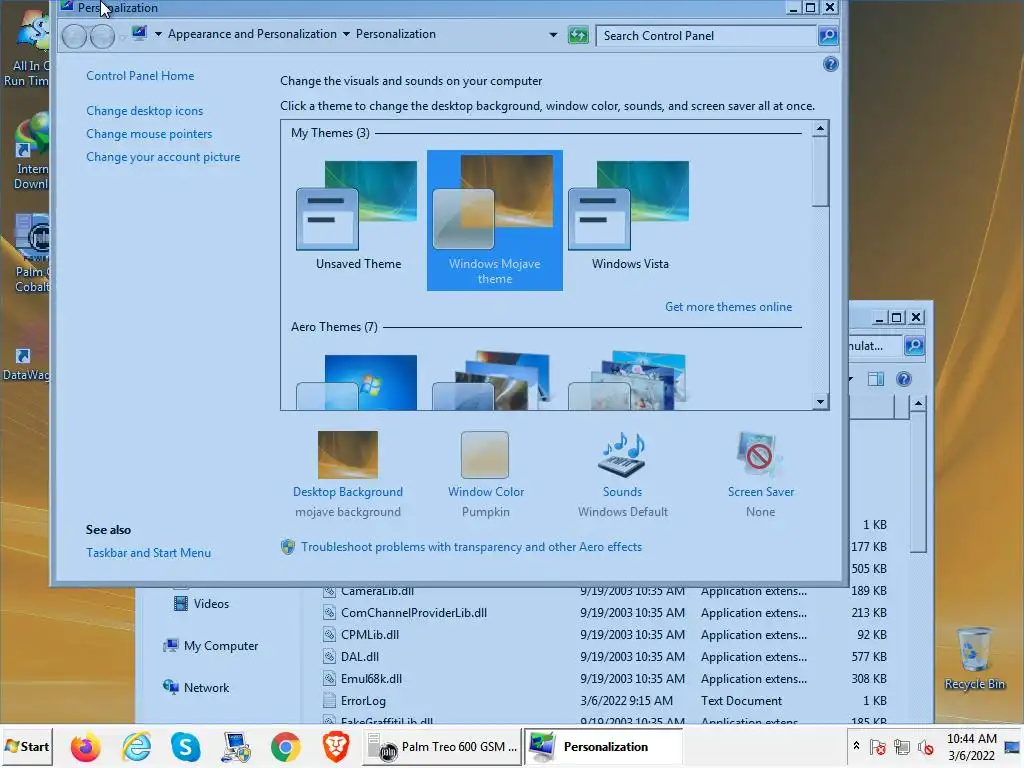
Task: Go forward with the forward arrow button
Action: coord(102,36)
